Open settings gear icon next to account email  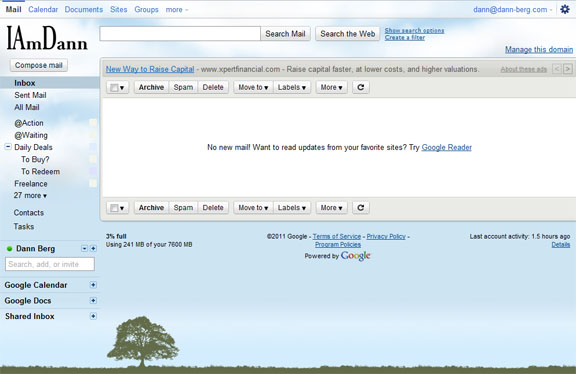[x=565, y=9]
